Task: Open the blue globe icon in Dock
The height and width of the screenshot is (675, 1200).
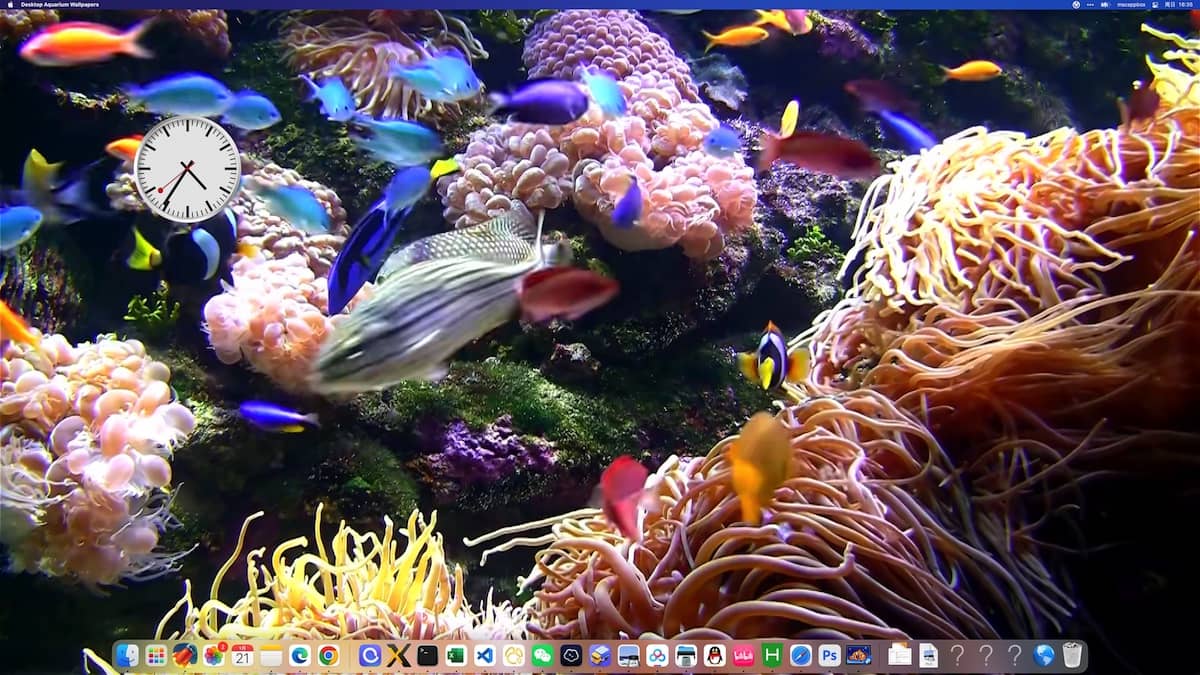Action: click(x=1043, y=655)
